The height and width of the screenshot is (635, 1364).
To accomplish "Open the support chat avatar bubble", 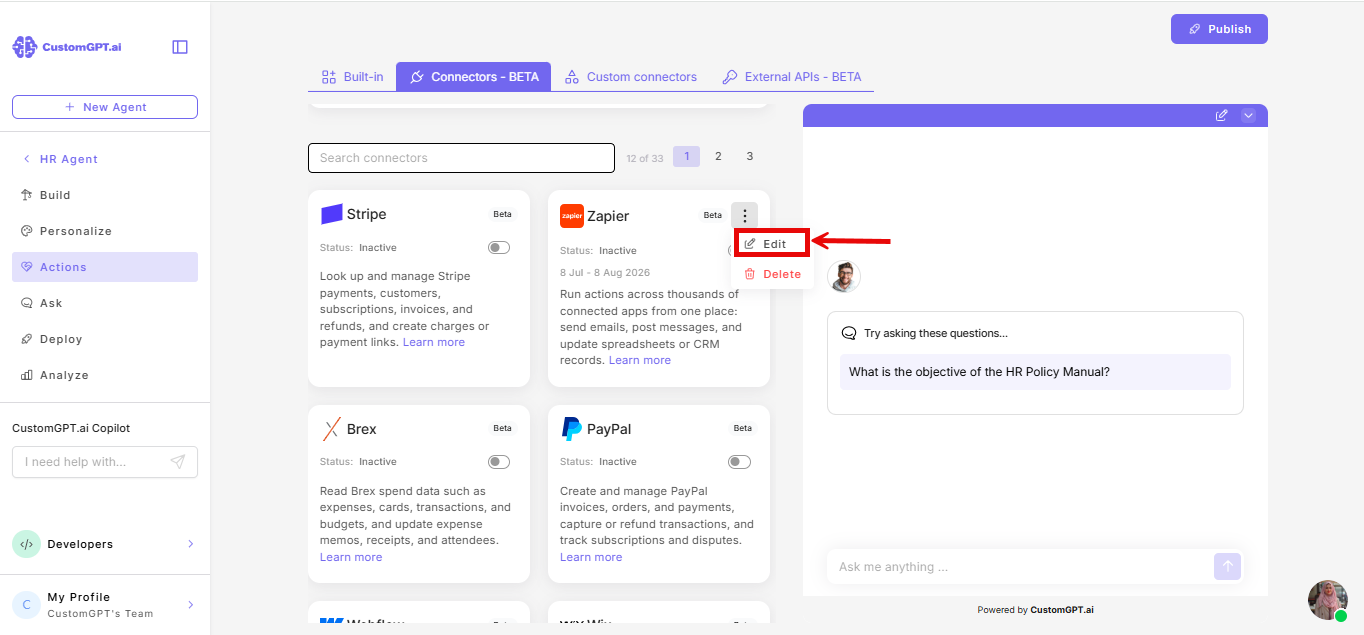I will pyautogui.click(x=1328, y=600).
